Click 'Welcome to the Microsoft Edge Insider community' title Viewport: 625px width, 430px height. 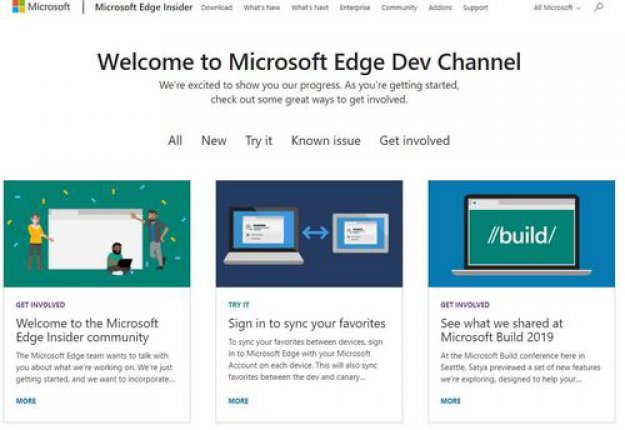tap(87, 330)
